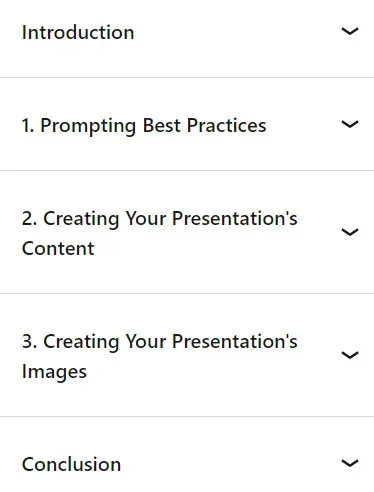This screenshot has height=492, width=374.
Task: Click the word Content in section 2
Action: coord(58,249)
